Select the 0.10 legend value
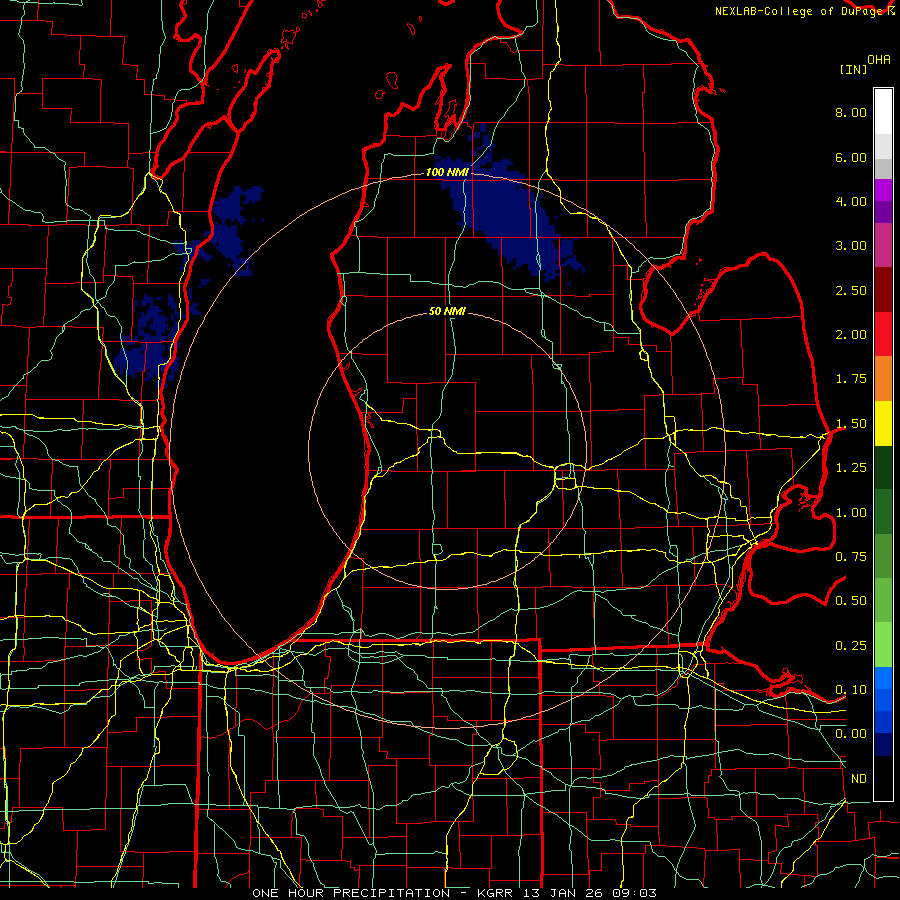Viewport: 900px width, 900px height. coord(851,690)
